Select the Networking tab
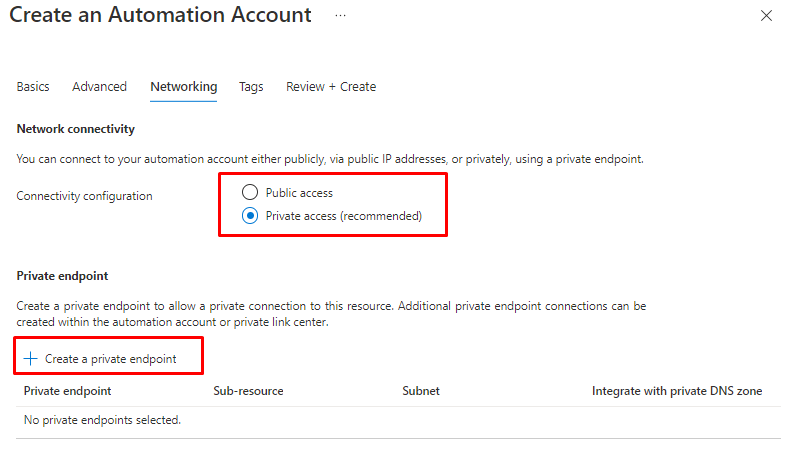This screenshot has width=789, height=454. click(183, 87)
